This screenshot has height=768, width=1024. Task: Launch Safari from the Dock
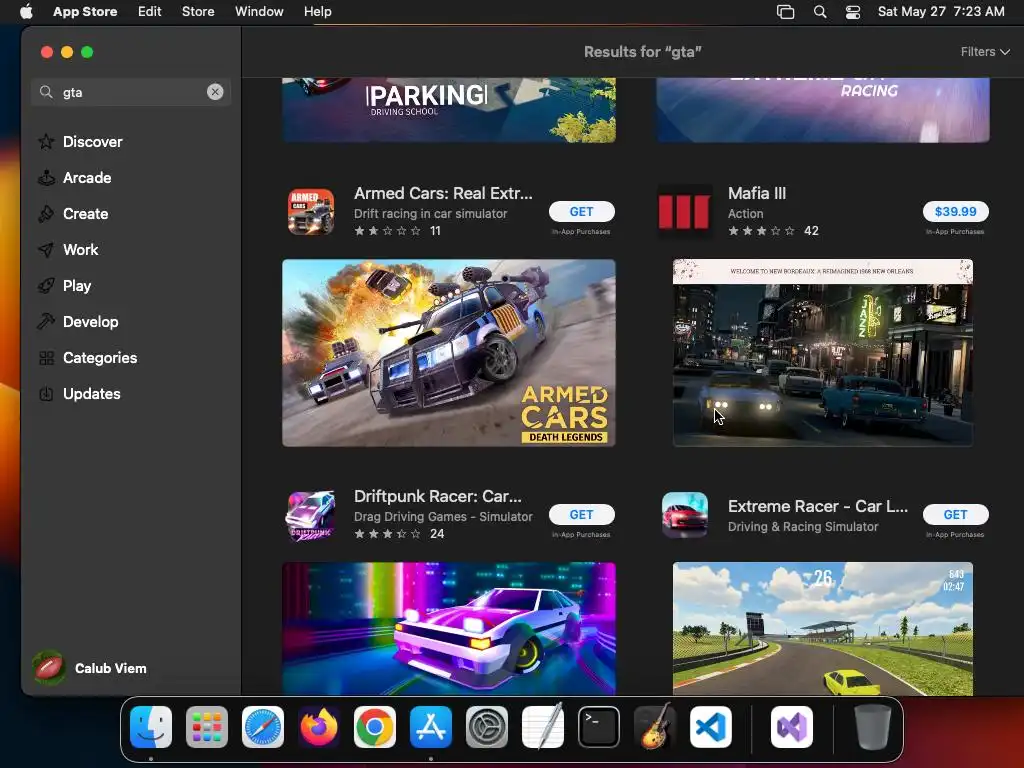click(263, 727)
